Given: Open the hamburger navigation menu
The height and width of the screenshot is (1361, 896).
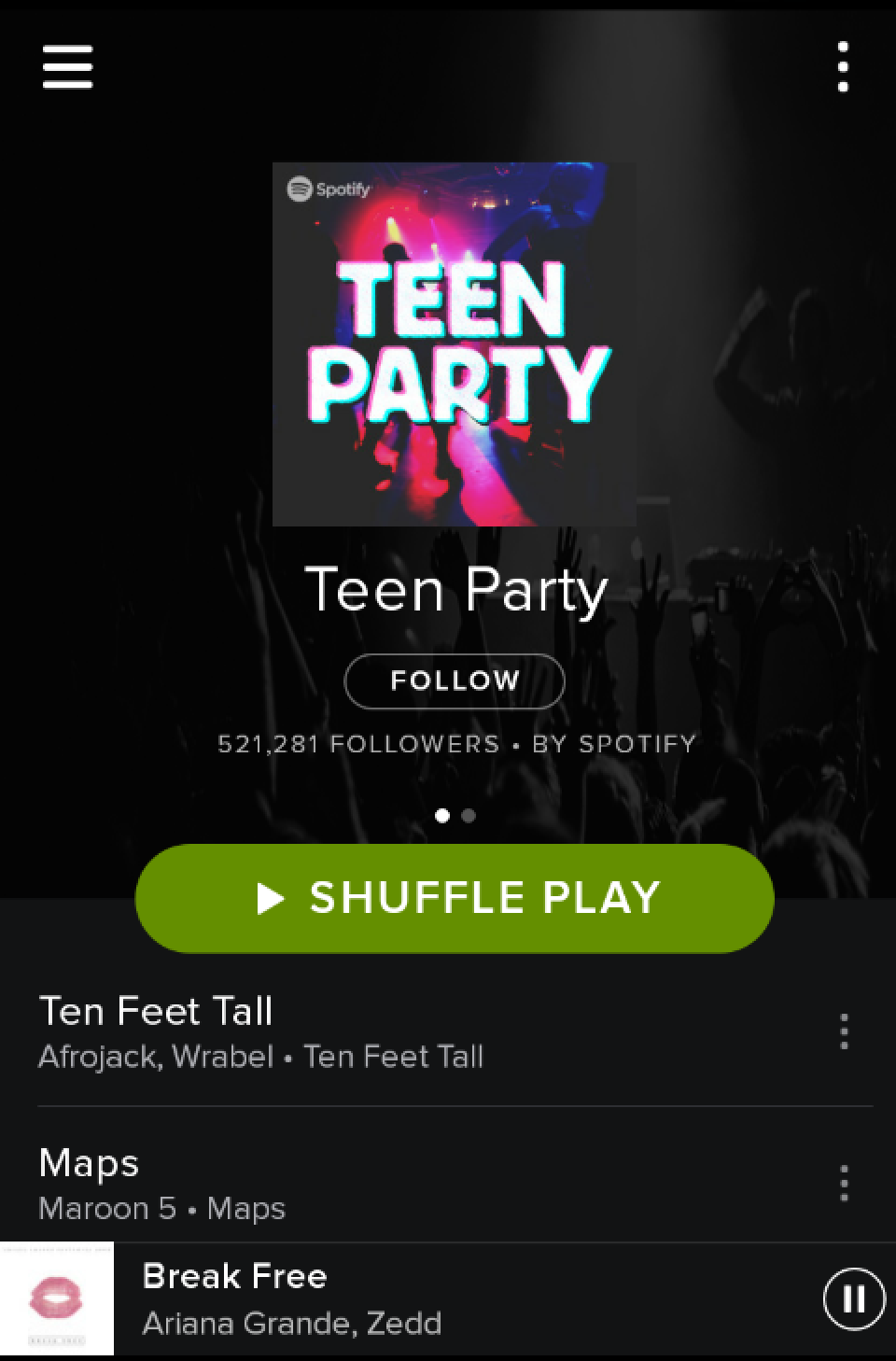Looking at the screenshot, I should [x=67, y=67].
